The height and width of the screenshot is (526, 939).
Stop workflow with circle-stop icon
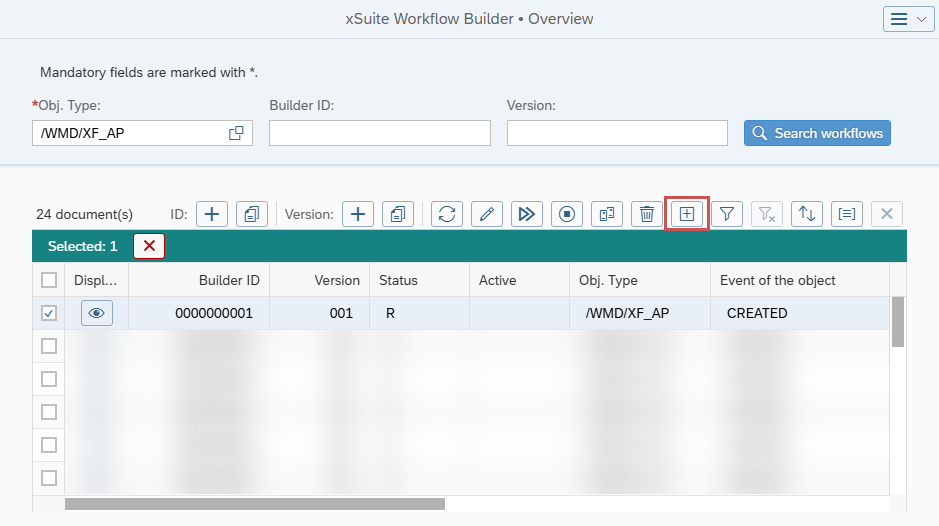tap(567, 214)
